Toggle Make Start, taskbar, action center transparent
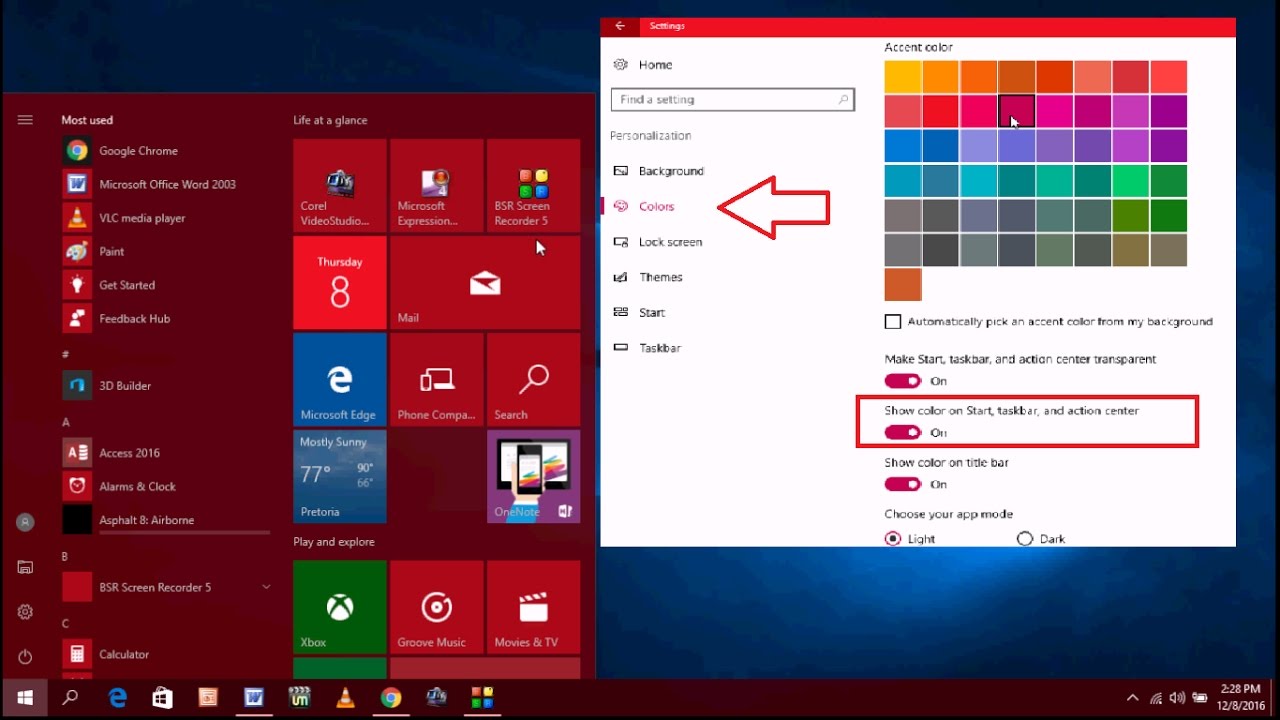This screenshot has width=1280, height=720. coord(902,381)
